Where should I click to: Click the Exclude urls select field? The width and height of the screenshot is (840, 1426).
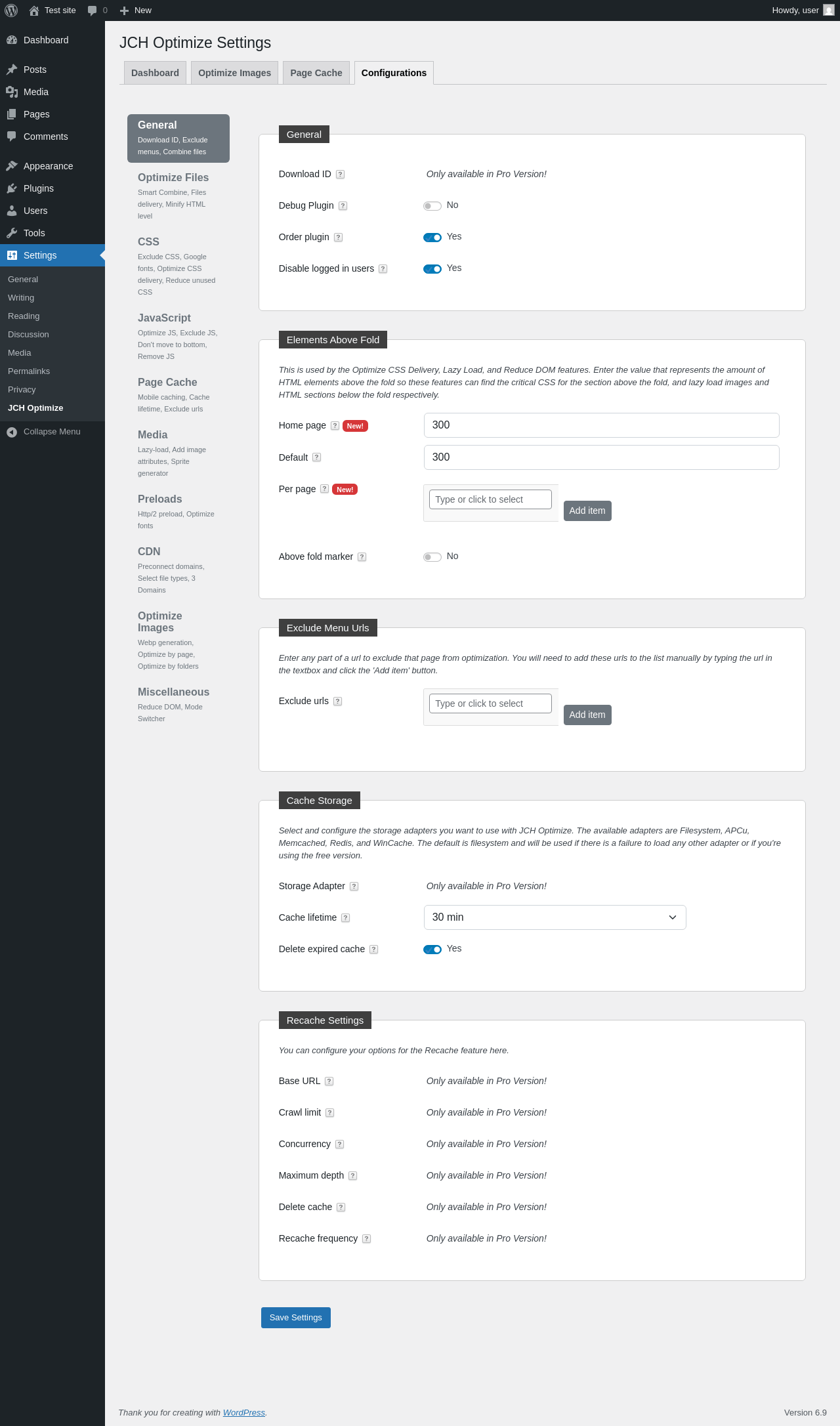490,703
